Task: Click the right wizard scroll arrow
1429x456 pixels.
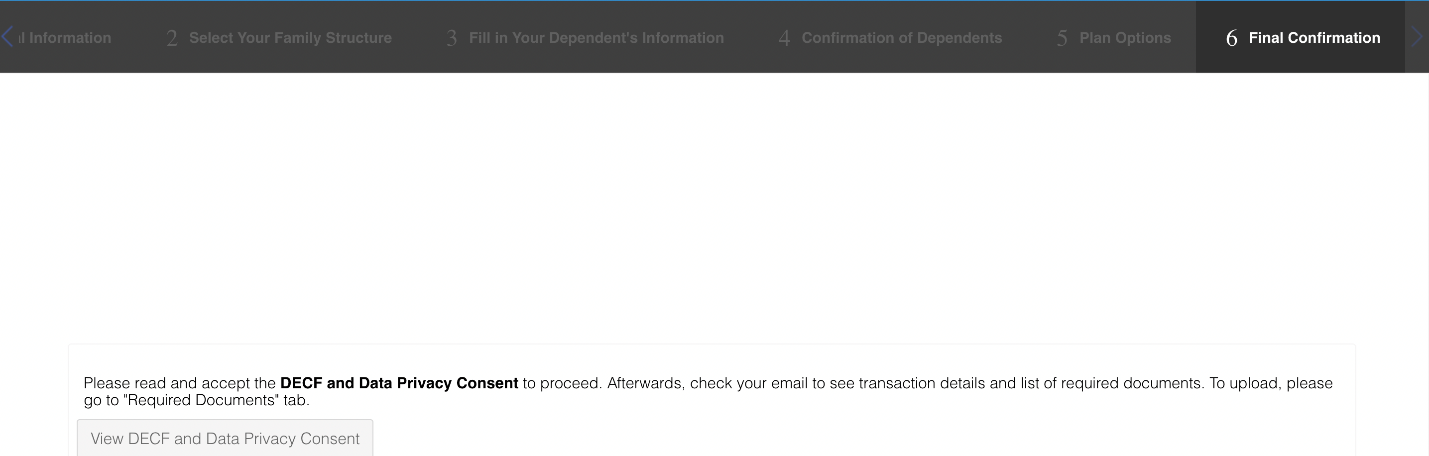Action: (1416, 37)
